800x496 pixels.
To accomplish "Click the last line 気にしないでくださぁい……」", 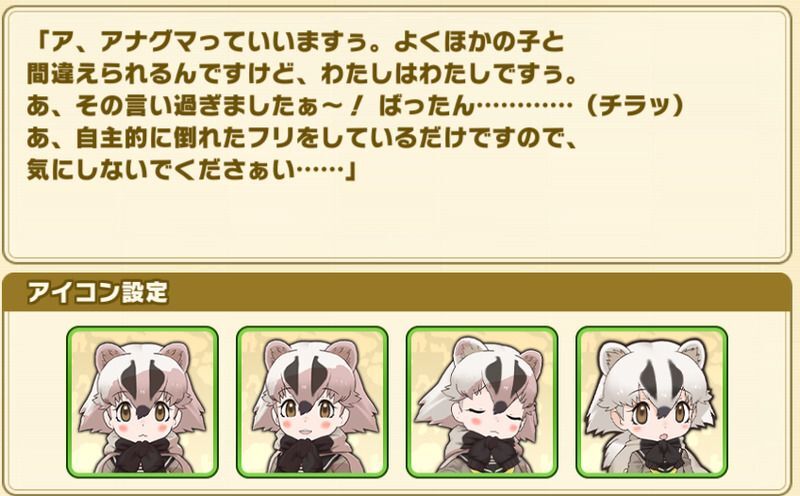I will [x=192, y=169].
